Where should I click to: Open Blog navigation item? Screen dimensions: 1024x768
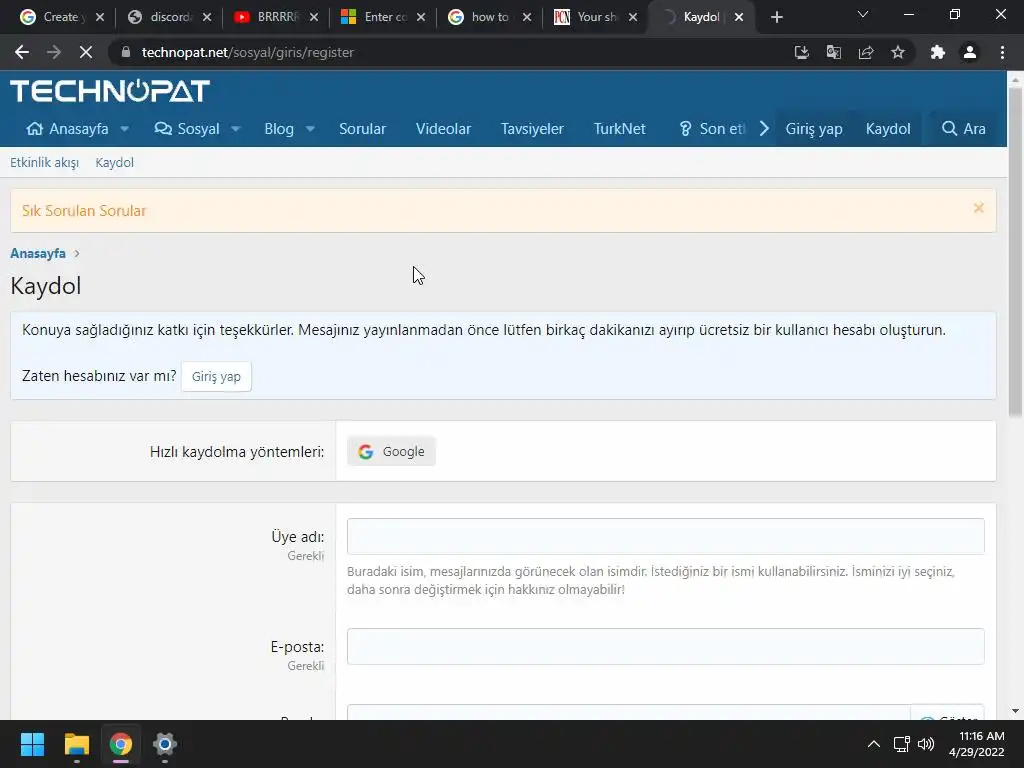[x=279, y=129]
